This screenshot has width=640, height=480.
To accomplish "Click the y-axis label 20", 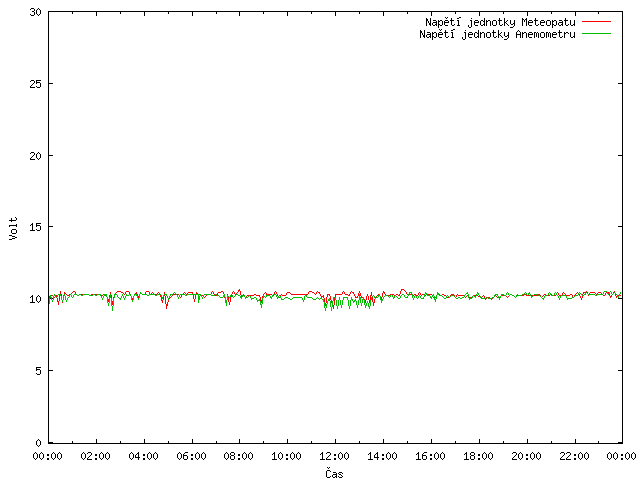I will (36, 156).
